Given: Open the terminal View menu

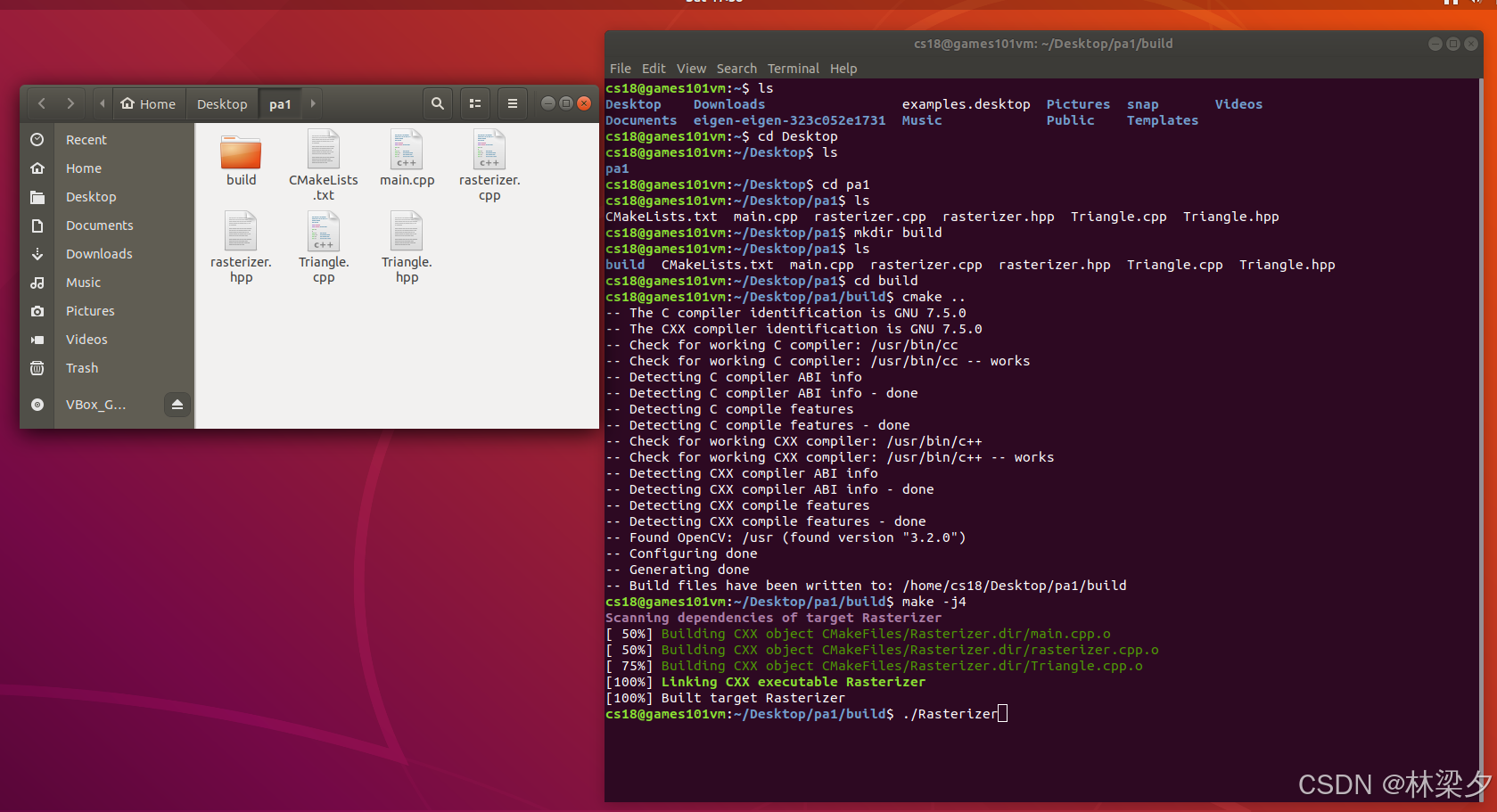Looking at the screenshot, I should coord(691,69).
